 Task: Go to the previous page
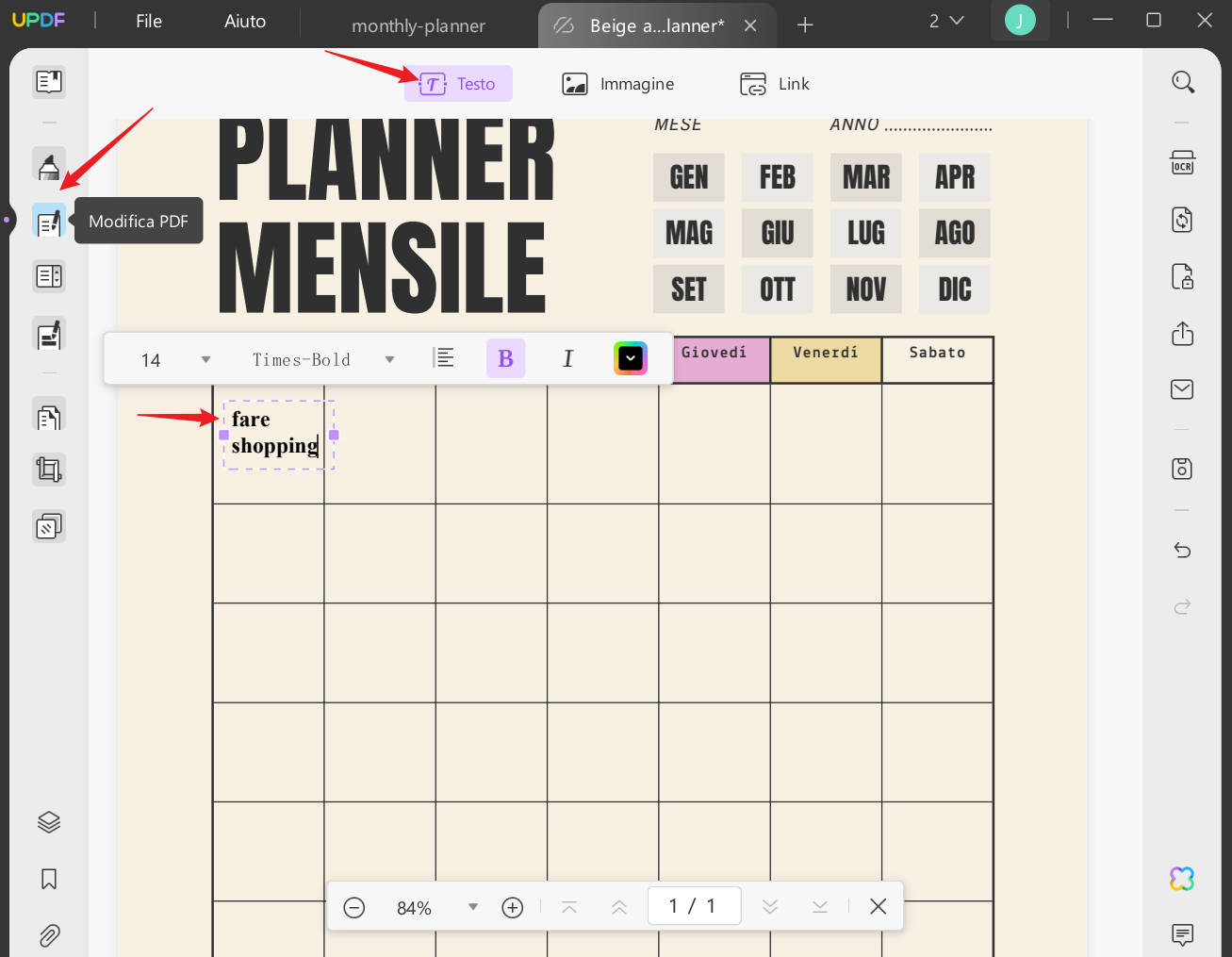(x=619, y=907)
